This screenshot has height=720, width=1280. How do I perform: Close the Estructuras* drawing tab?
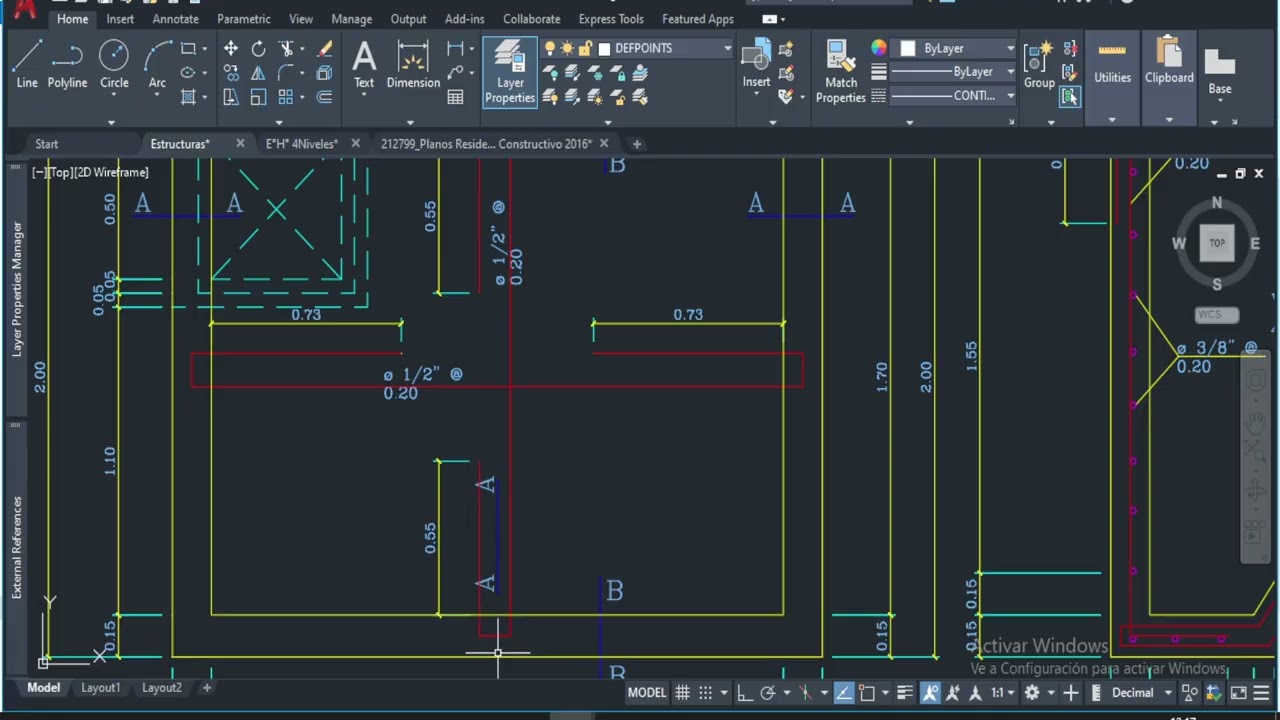240,144
